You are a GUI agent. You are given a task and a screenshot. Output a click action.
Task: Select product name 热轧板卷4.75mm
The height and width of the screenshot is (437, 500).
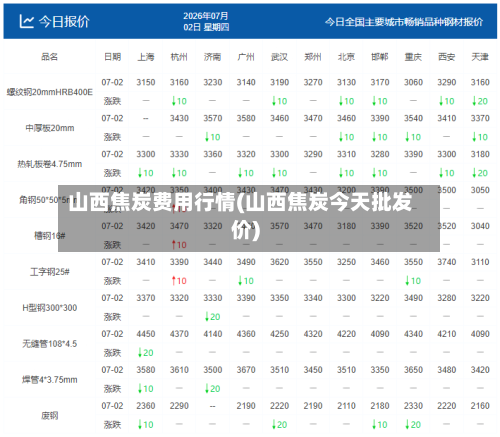pyautogui.click(x=50, y=164)
